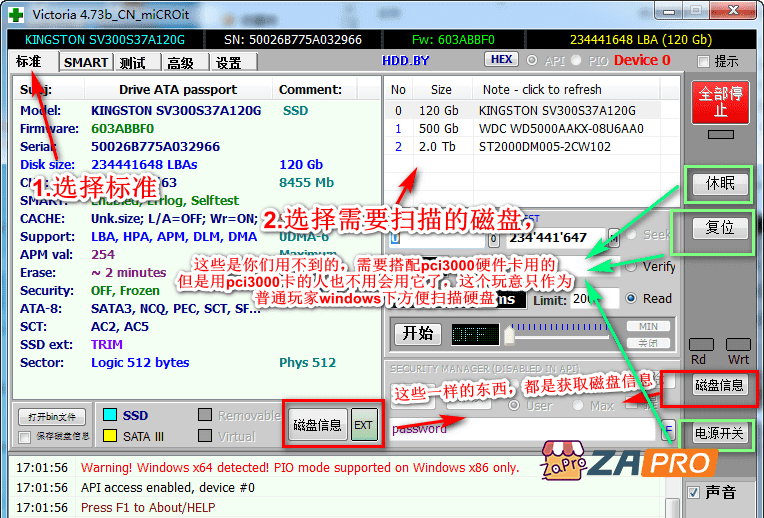Click the HEX view button
The image size is (764, 518).
pyautogui.click(x=502, y=60)
